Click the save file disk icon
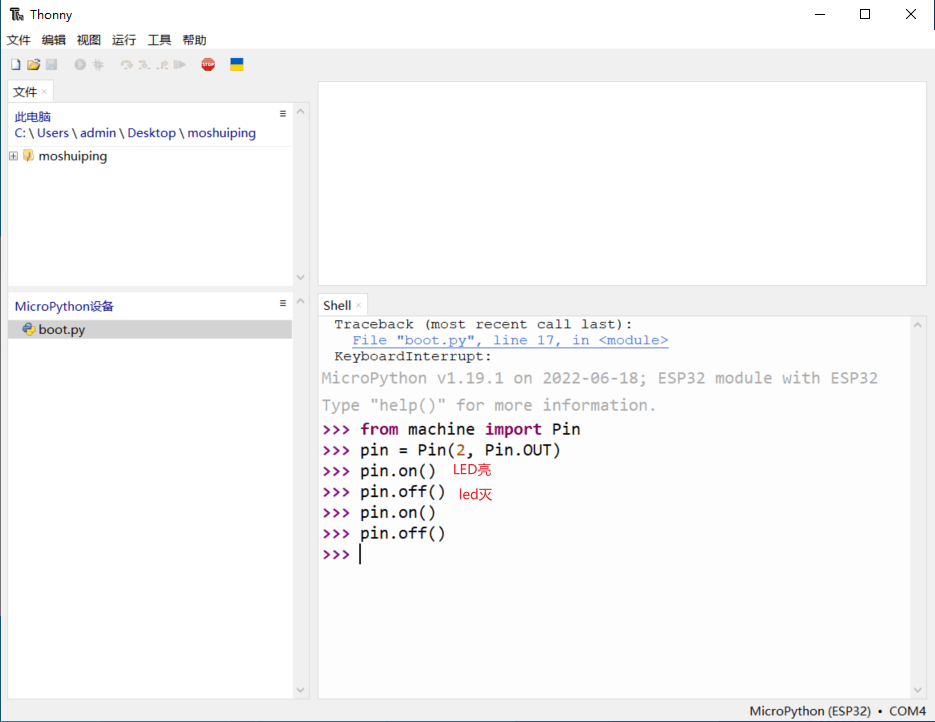This screenshot has width=935, height=722. pos(51,65)
